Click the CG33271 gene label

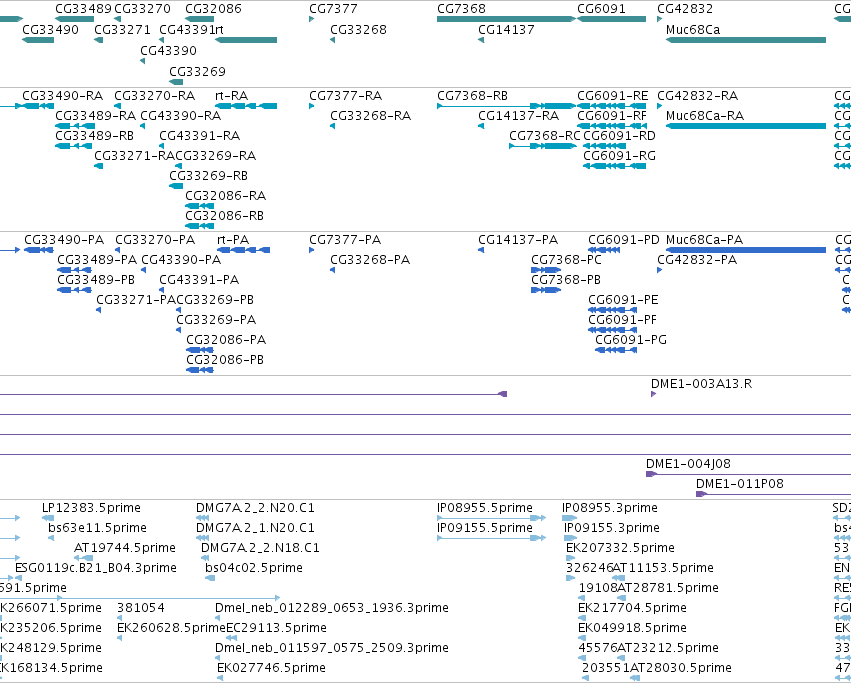tap(122, 29)
